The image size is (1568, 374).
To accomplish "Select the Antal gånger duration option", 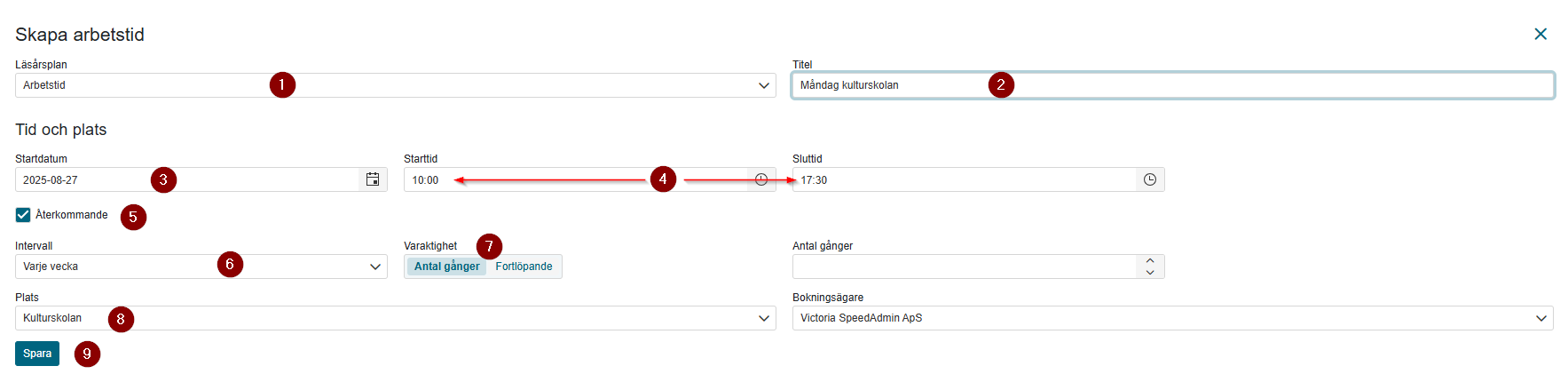I will [x=446, y=267].
